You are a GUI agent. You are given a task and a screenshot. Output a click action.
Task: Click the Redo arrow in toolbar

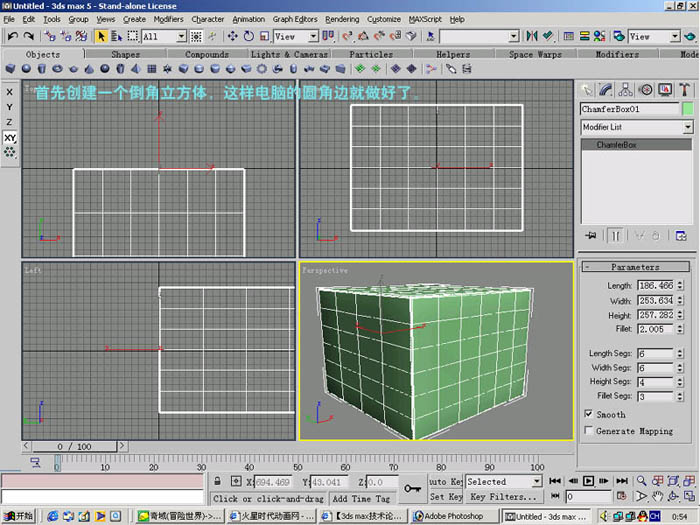click(29, 36)
